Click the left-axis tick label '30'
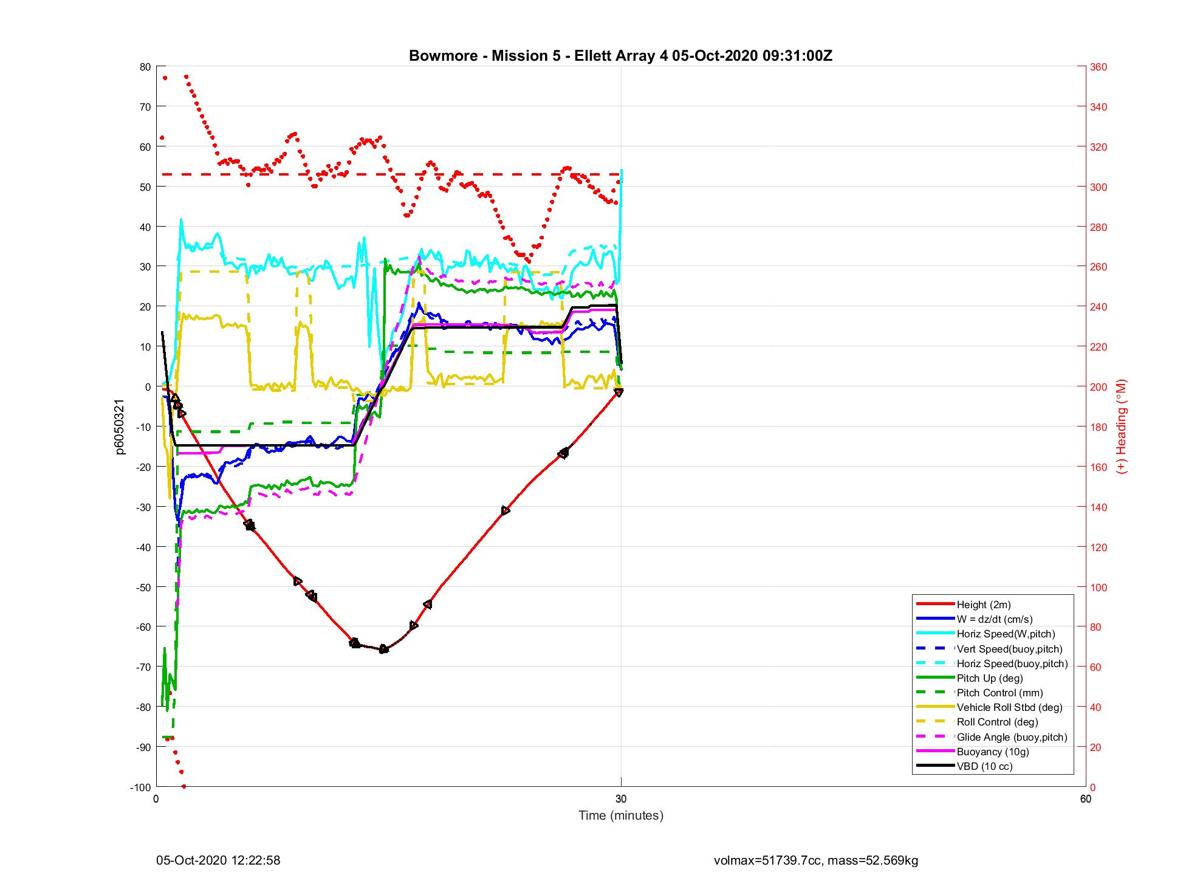This screenshot has height=885, width=1200. coord(146,267)
